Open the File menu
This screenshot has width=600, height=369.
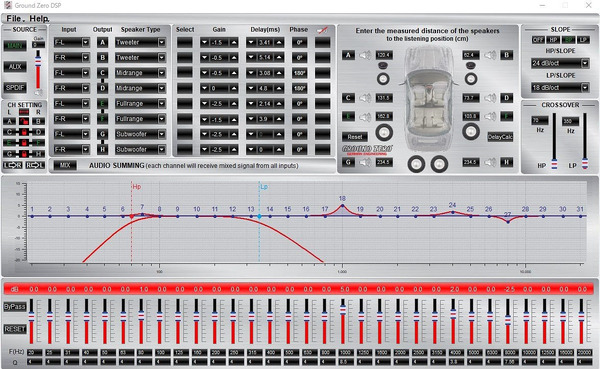point(14,18)
